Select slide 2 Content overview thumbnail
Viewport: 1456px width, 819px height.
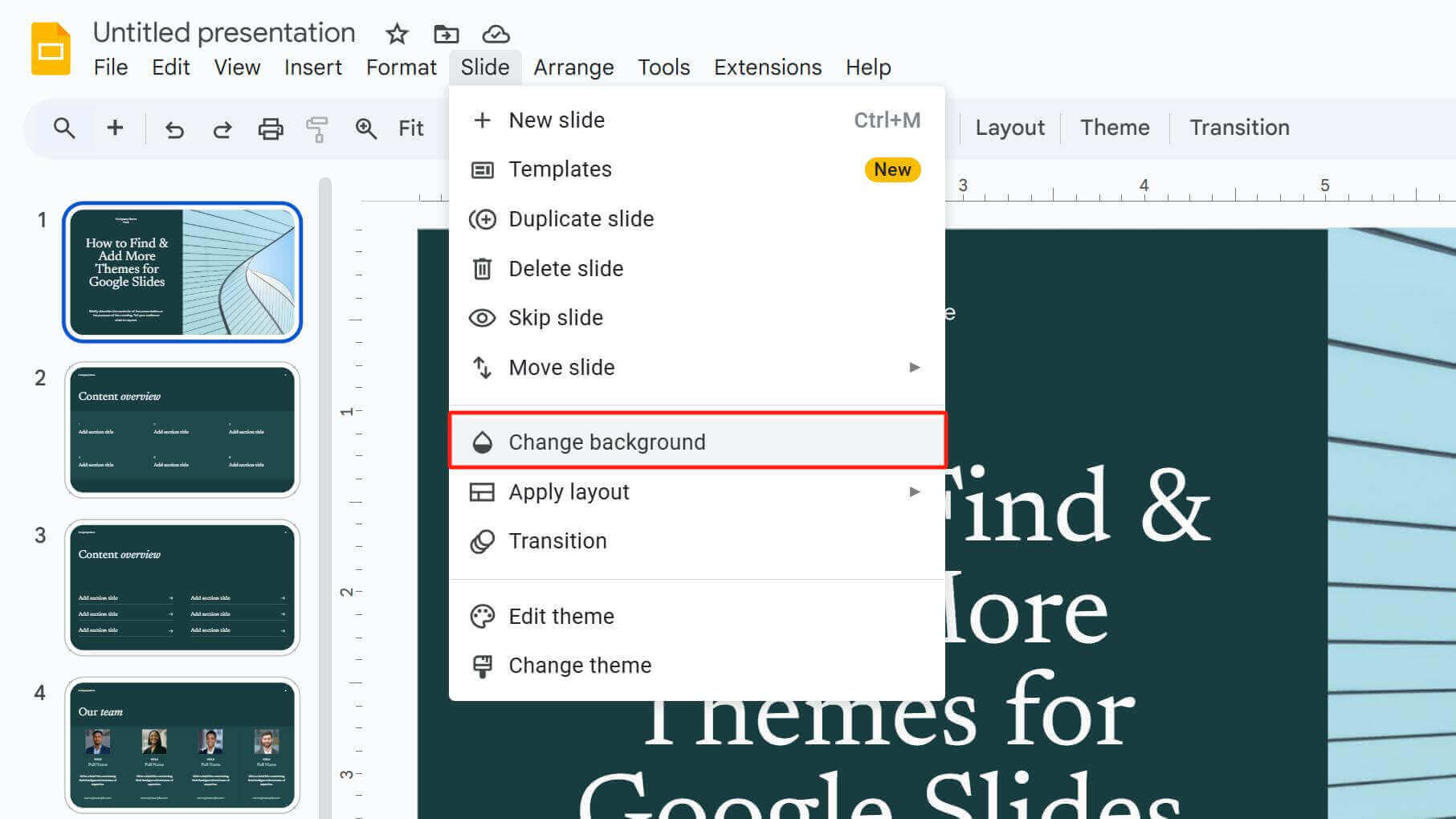[182, 430]
